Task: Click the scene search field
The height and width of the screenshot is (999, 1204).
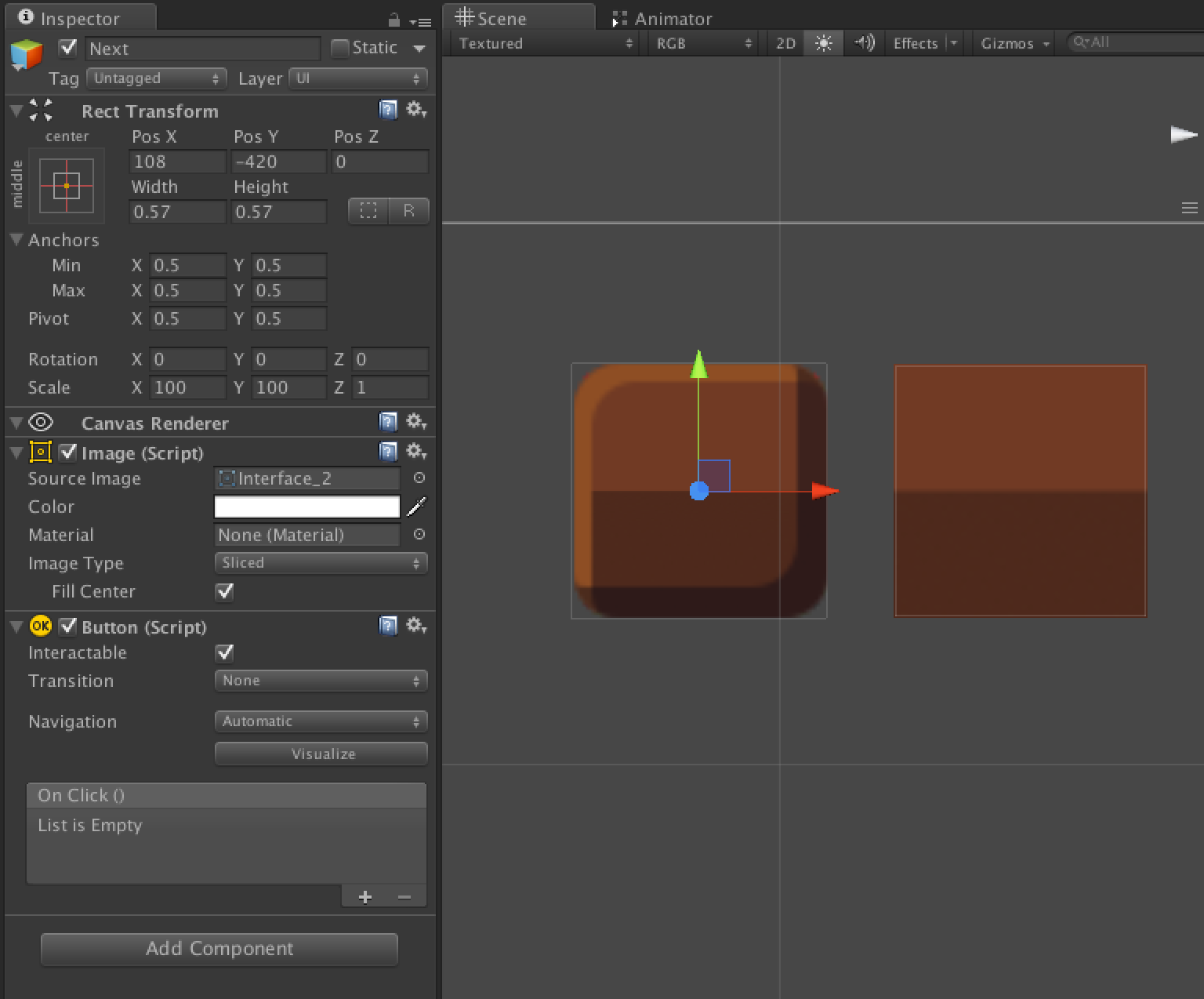Action: coord(1137,42)
